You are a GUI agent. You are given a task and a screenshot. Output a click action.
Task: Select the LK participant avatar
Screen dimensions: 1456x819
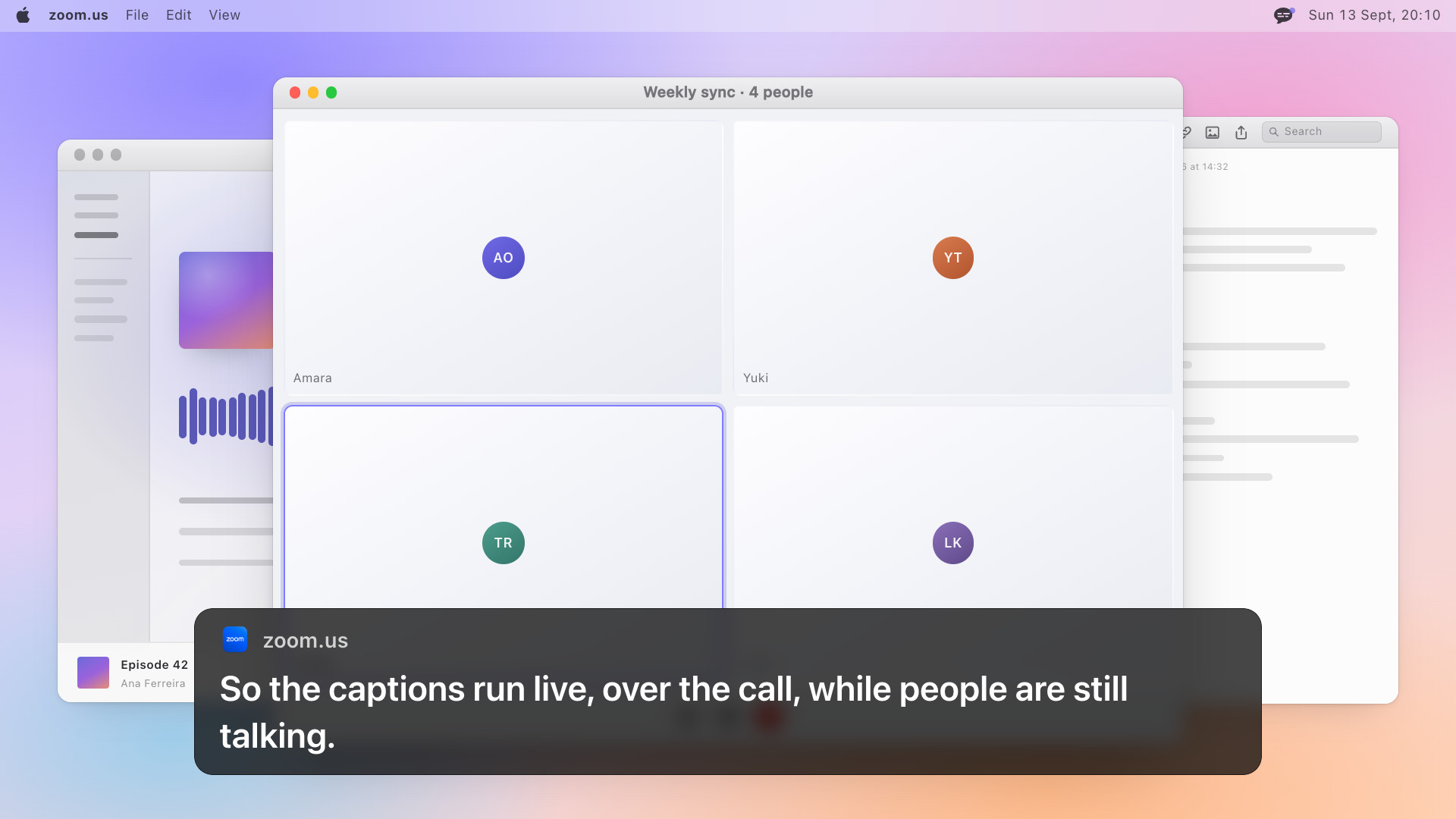coord(953,543)
